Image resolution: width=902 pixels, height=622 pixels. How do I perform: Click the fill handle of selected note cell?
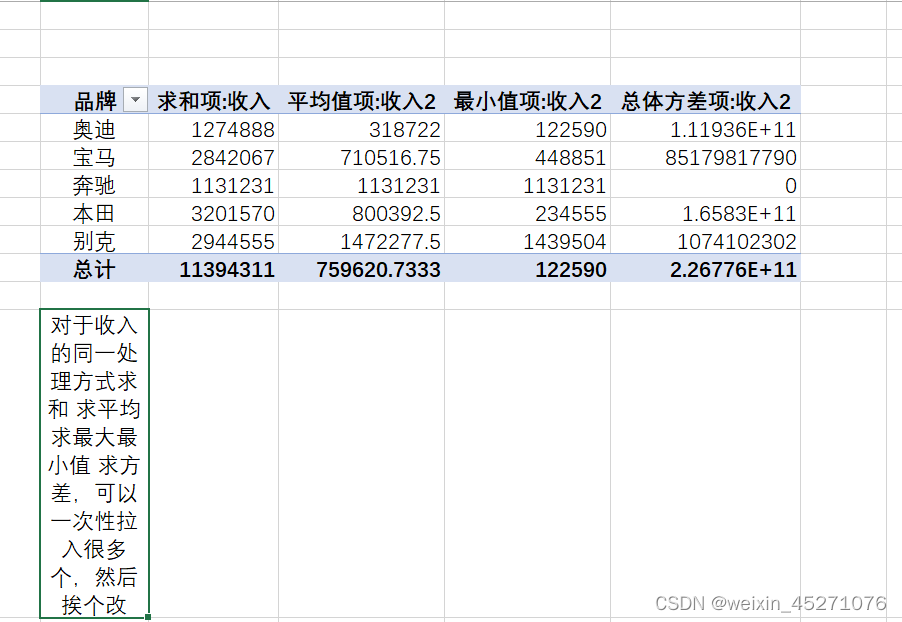(x=148, y=617)
